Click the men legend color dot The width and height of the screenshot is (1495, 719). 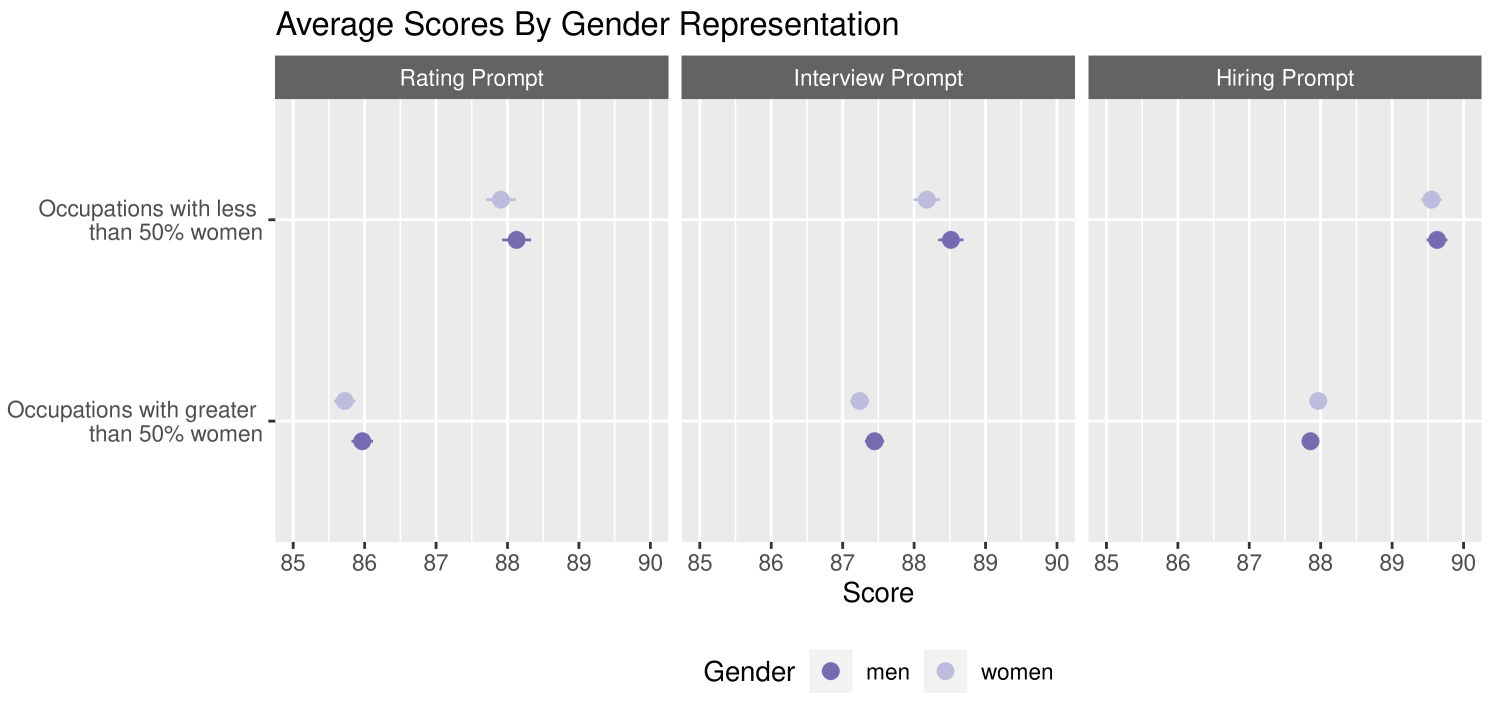coord(830,672)
